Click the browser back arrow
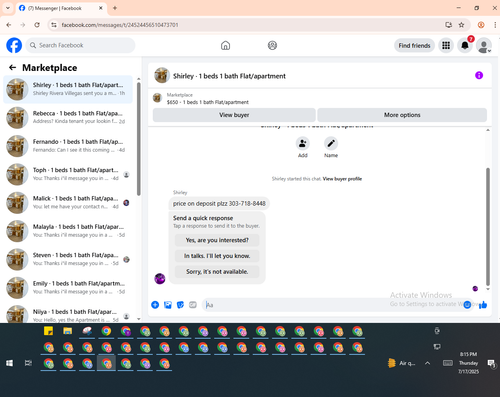 click(x=9, y=25)
